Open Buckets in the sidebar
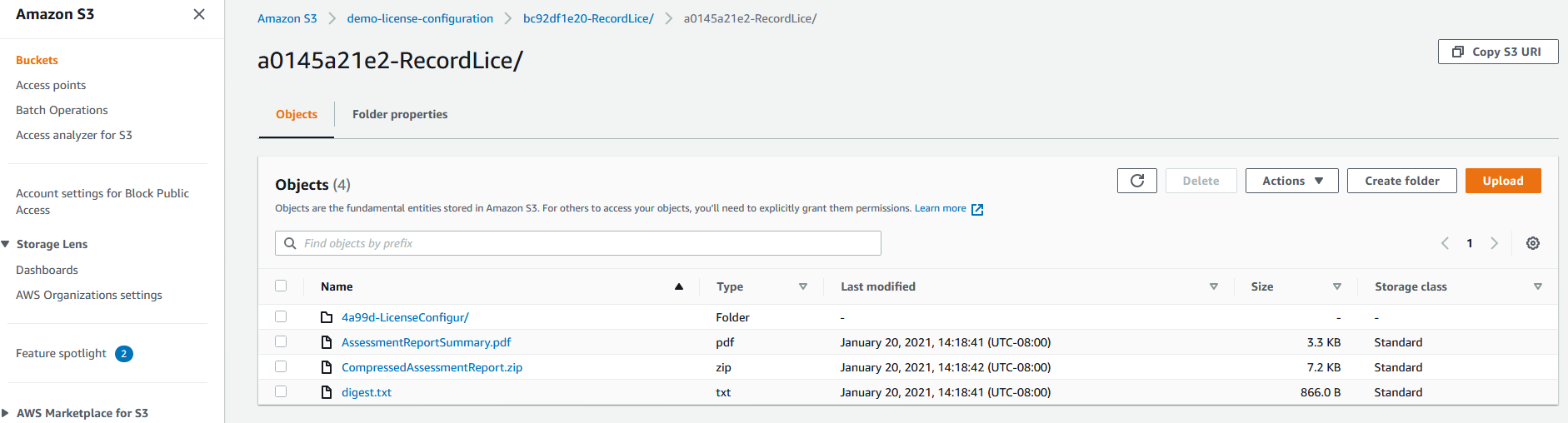This screenshot has width=1568, height=423. pyautogui.click(x=37, y=60)
